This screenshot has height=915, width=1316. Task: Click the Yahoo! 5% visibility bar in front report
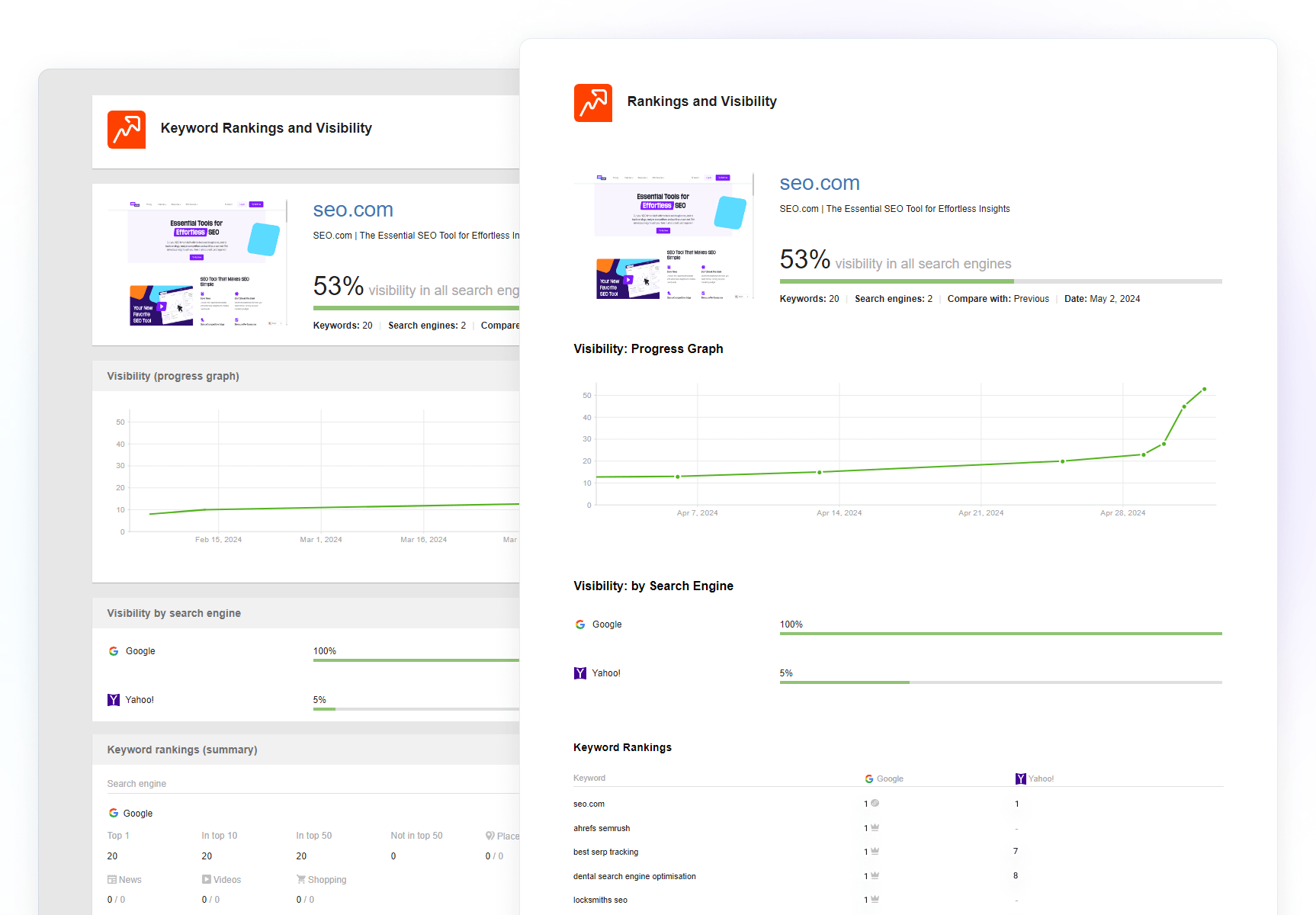click(1000, 682)
